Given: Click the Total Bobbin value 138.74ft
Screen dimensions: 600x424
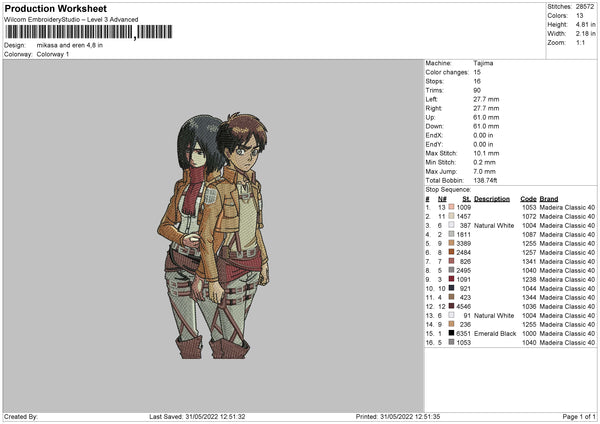Looking at the screenshot, I should [x=485, y=180].
